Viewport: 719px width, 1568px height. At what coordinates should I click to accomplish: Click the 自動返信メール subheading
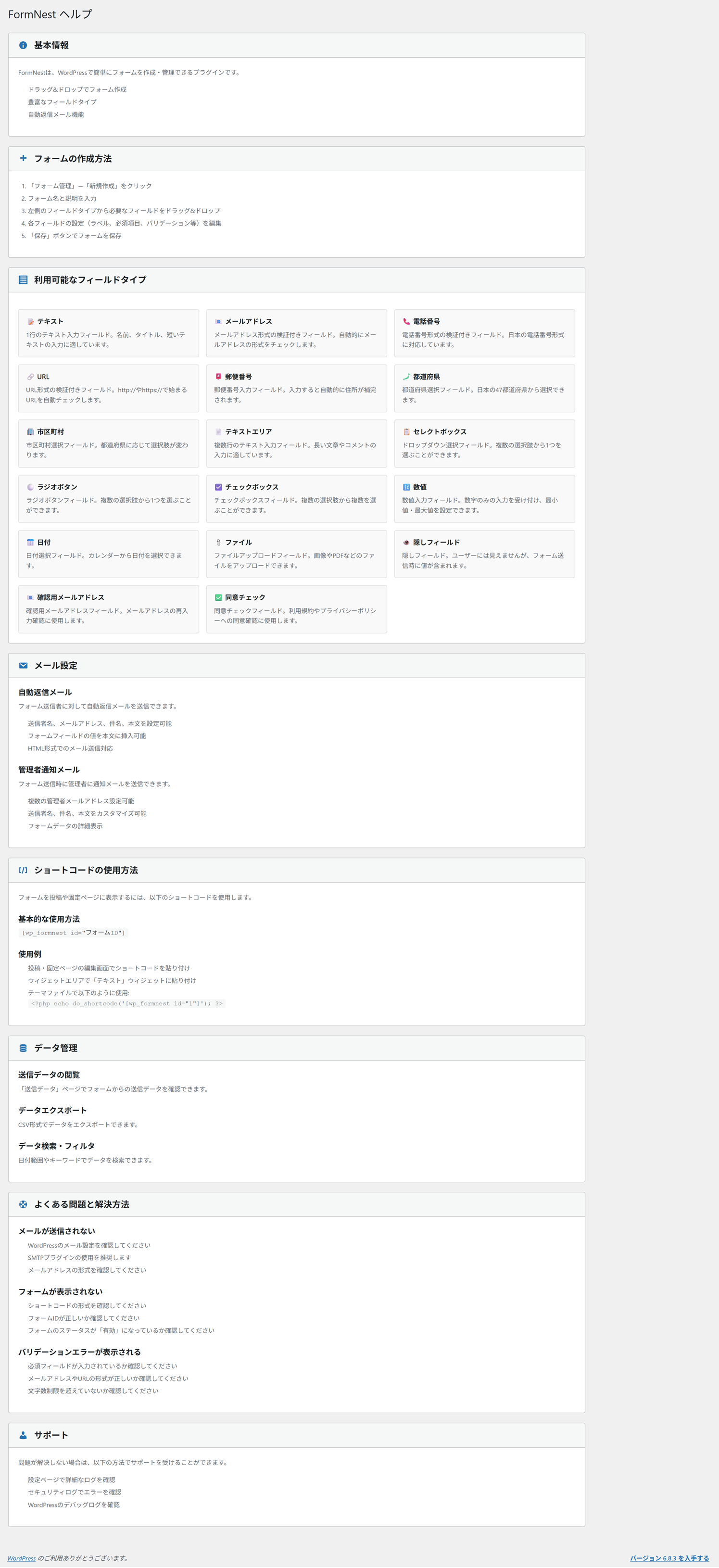45,692
